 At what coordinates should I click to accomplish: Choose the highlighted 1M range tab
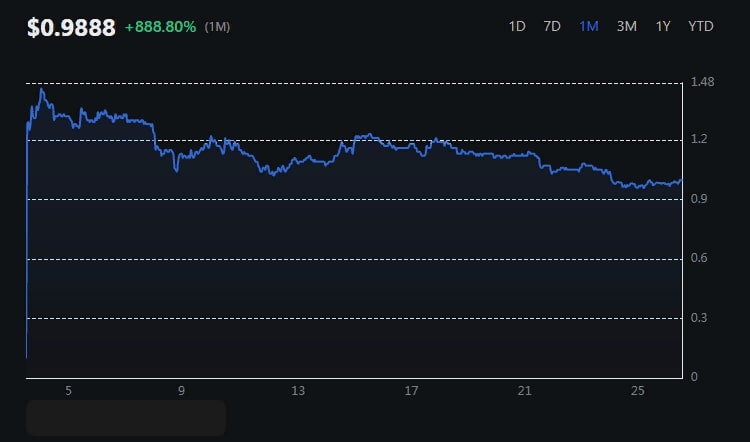click(589, 26)
